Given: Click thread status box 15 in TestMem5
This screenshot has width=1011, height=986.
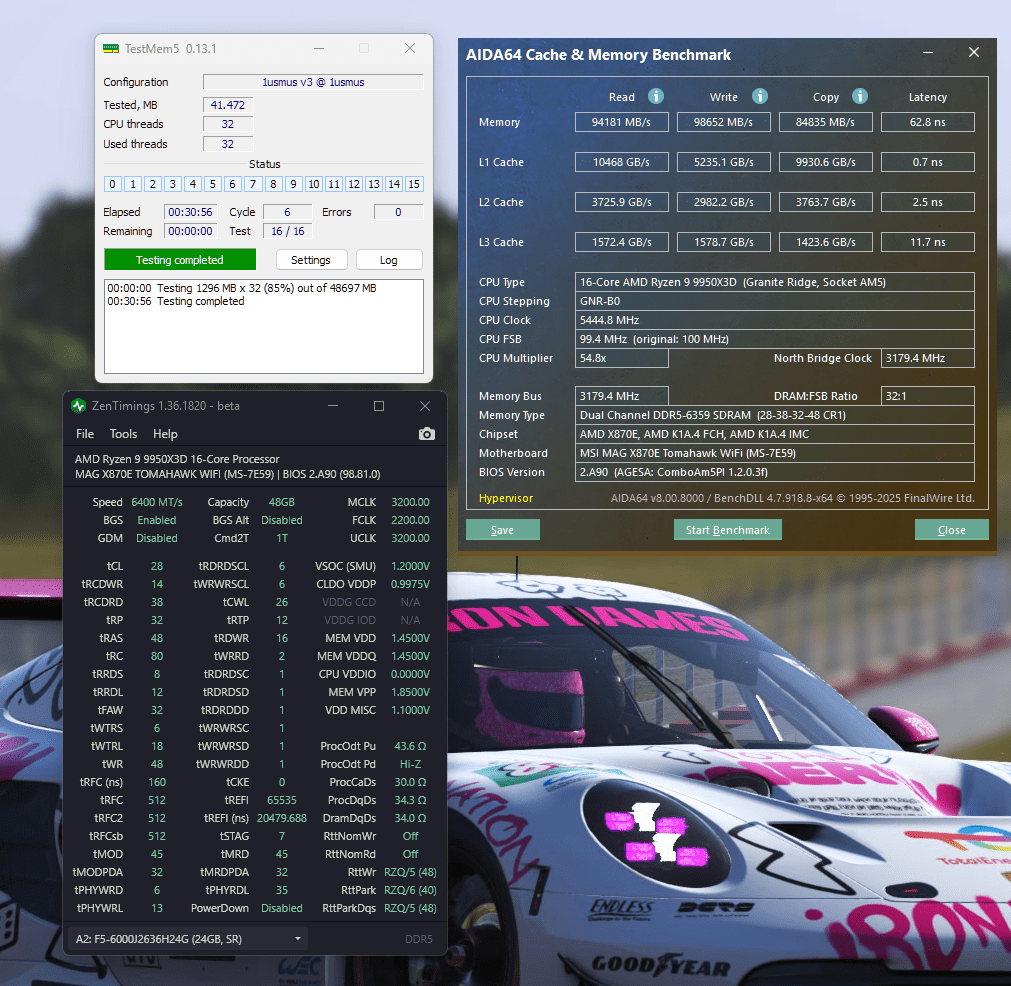Looking at the screenshot, I should click(x=414, y=184).
